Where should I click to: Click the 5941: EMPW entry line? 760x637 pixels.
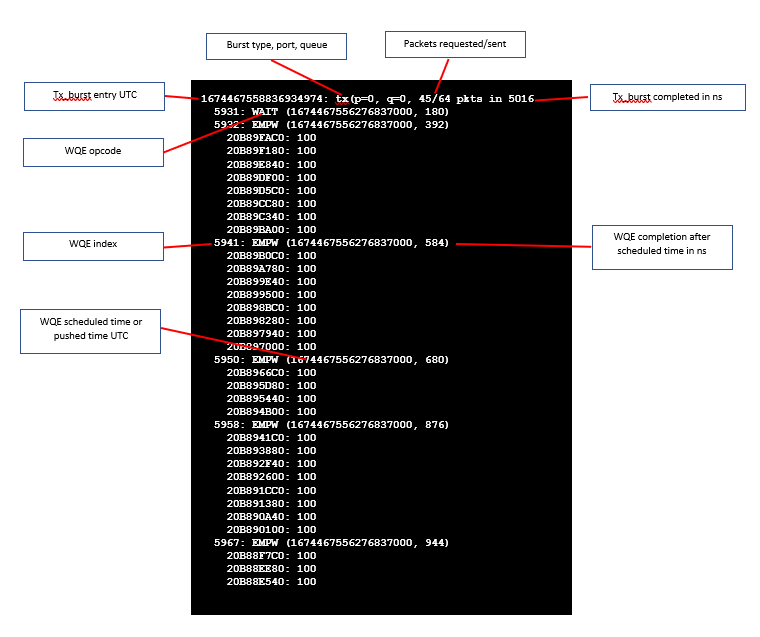coord(331,243)
